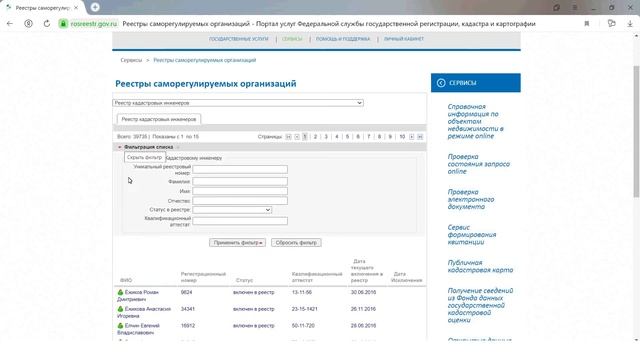
Task: Click in the Отчество input field
Action: 240,201
